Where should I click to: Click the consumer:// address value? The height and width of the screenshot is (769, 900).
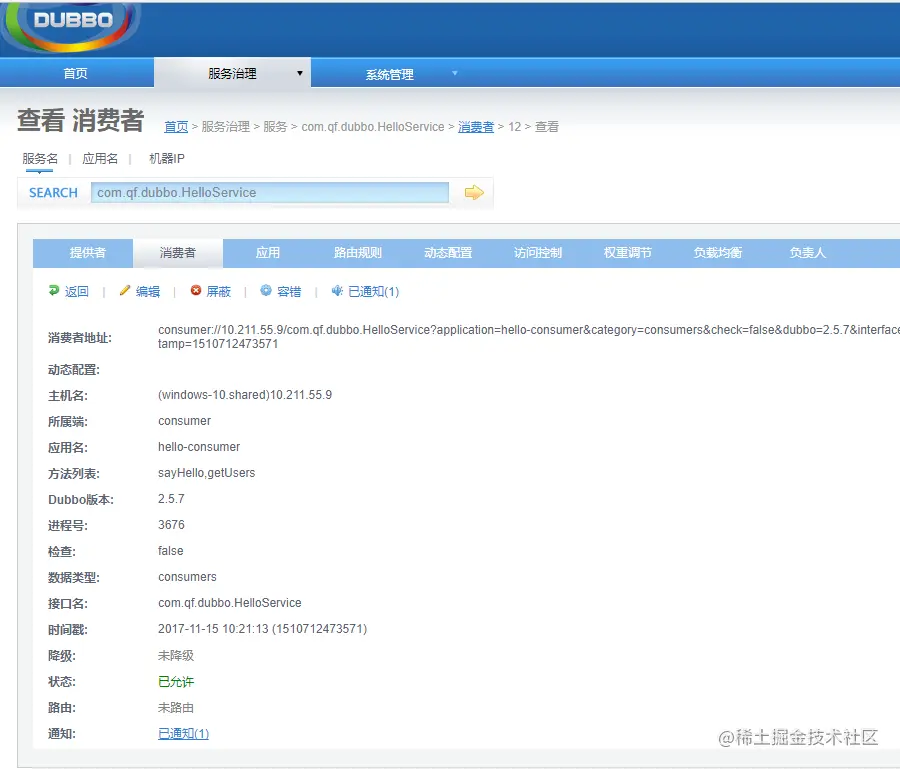point(529,337)
